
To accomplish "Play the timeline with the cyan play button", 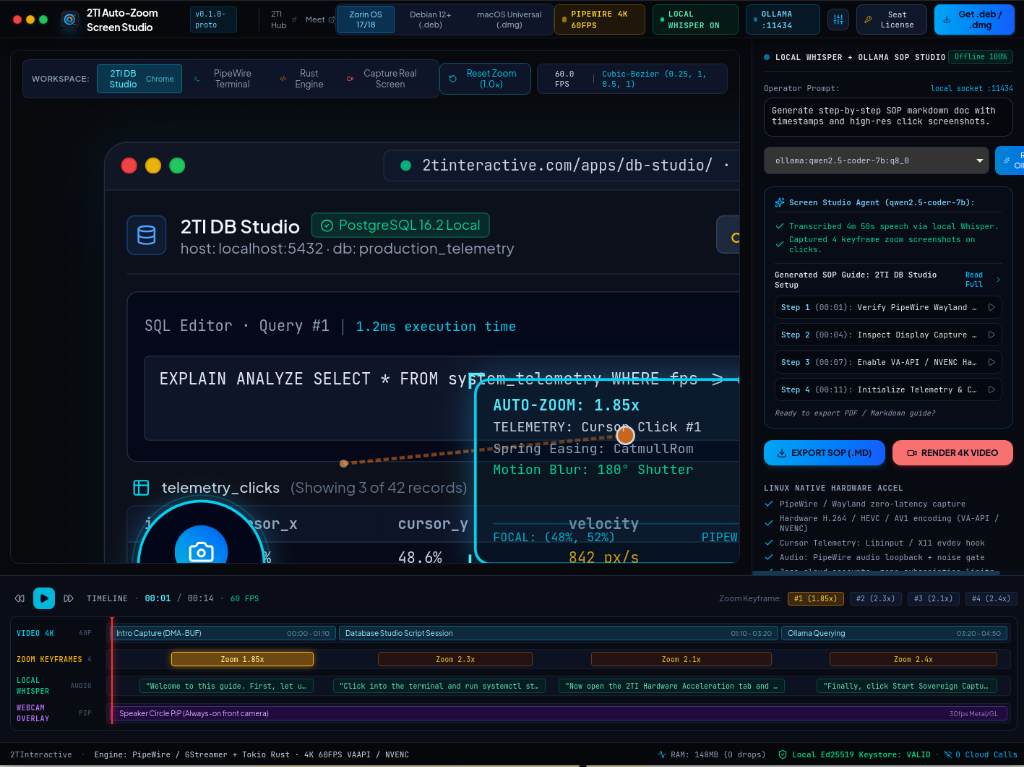I will click(x=44, y=598).
